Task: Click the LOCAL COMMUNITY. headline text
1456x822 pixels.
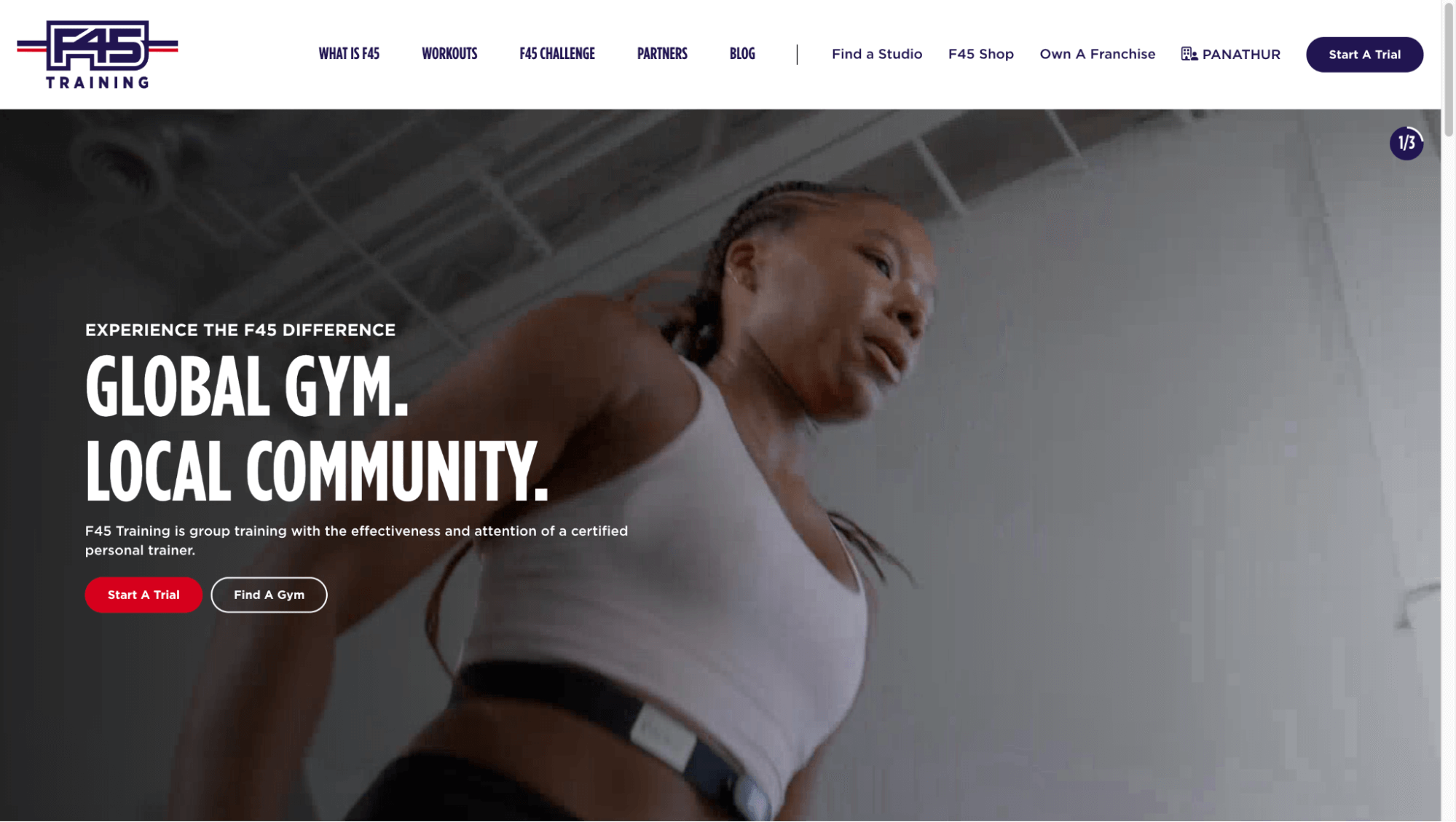Action: pos(316,471)
